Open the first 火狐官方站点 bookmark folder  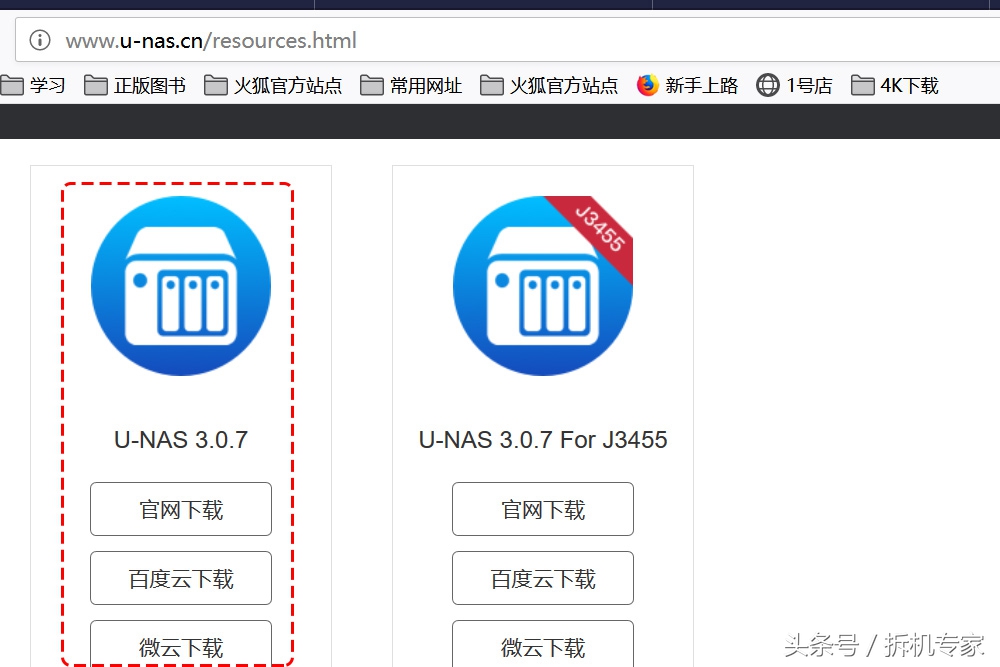click(x=273, y=85)
